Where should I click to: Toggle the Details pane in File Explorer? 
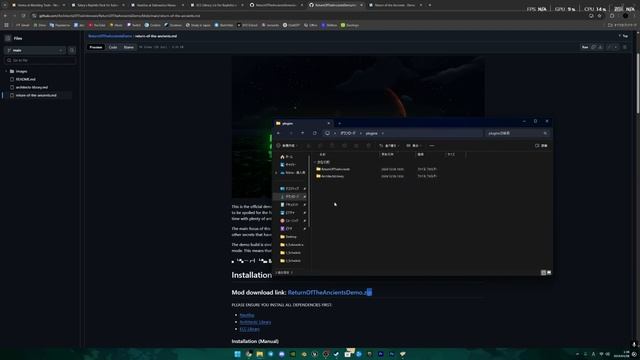541,146
